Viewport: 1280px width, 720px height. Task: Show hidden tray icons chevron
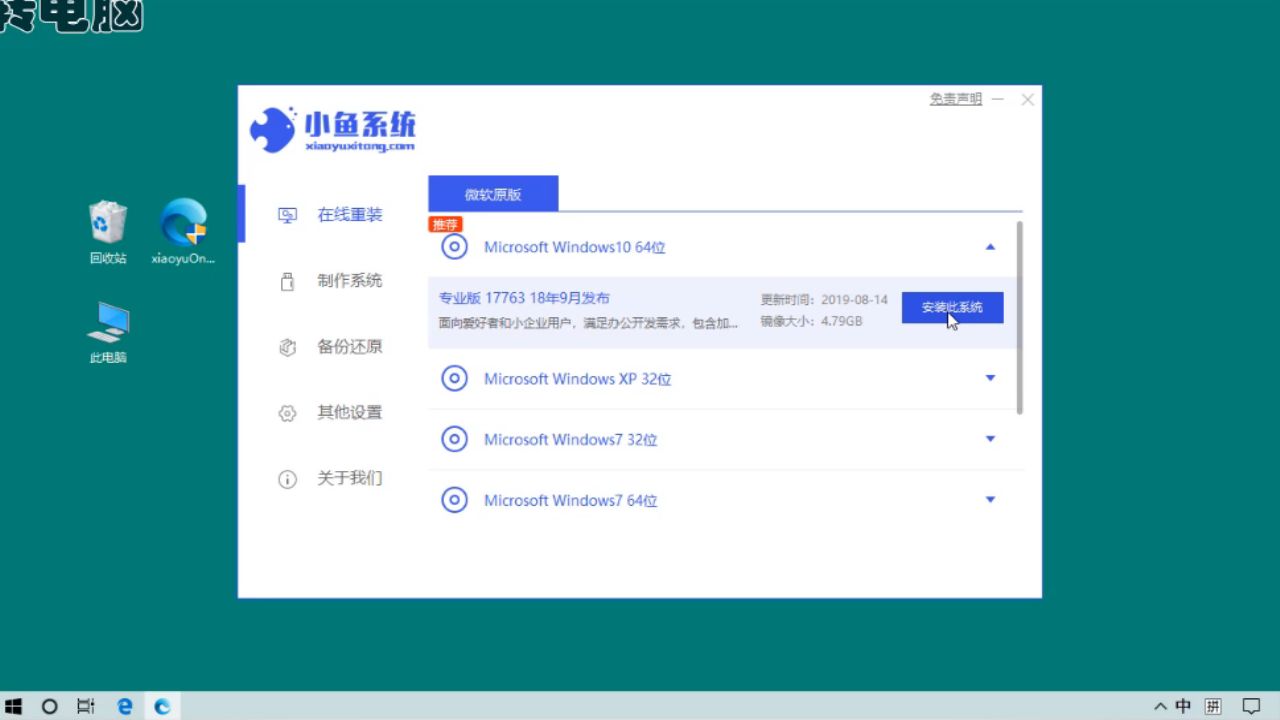pos(1160,706)
